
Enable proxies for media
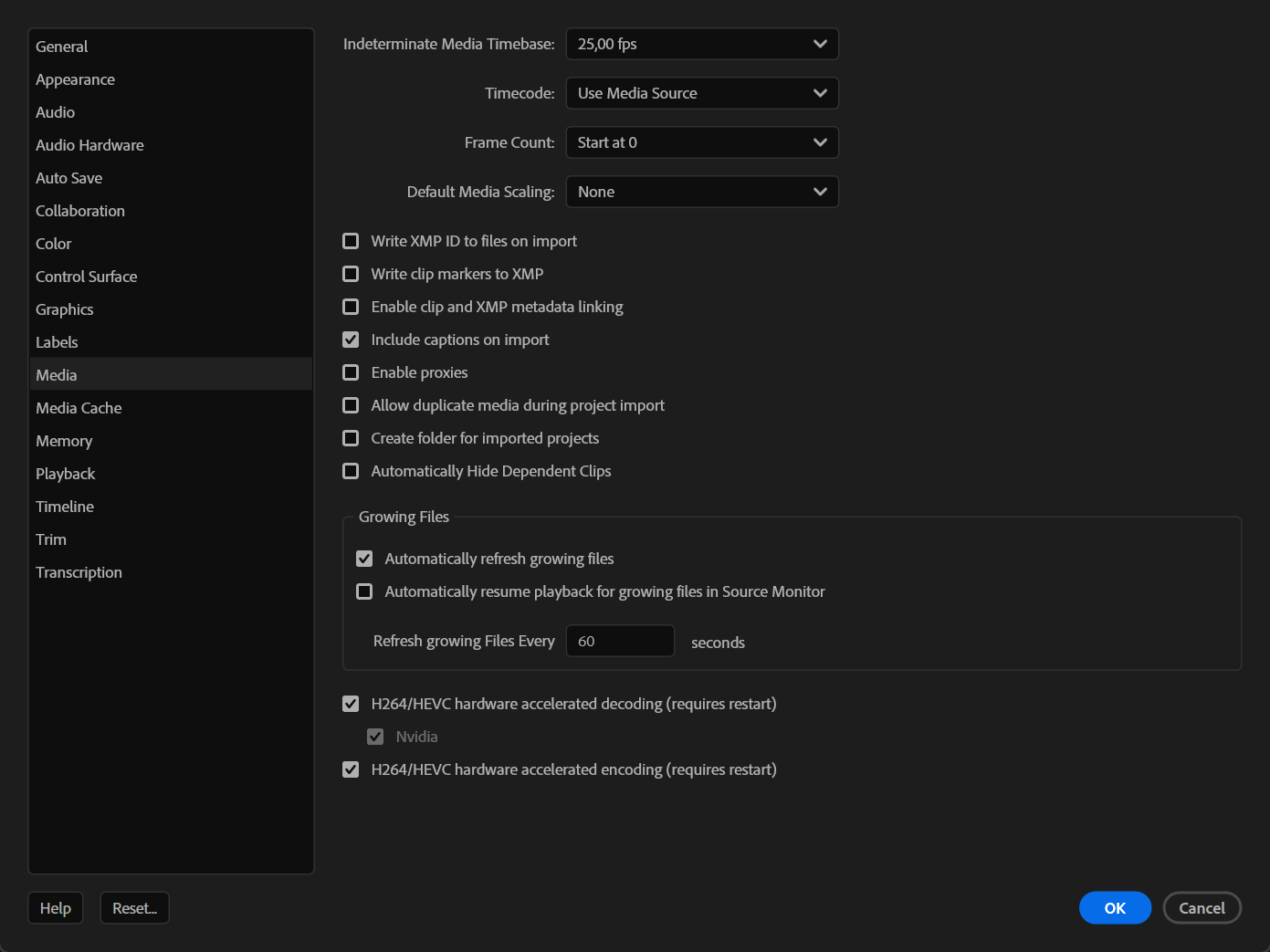(351, 371)
